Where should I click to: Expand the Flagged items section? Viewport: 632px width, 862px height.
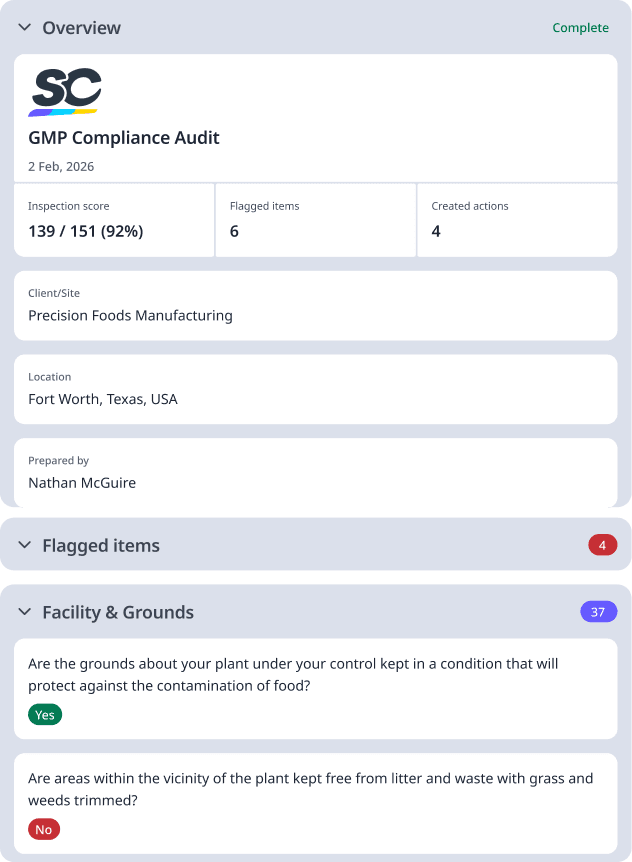click(x=23, y=545)
